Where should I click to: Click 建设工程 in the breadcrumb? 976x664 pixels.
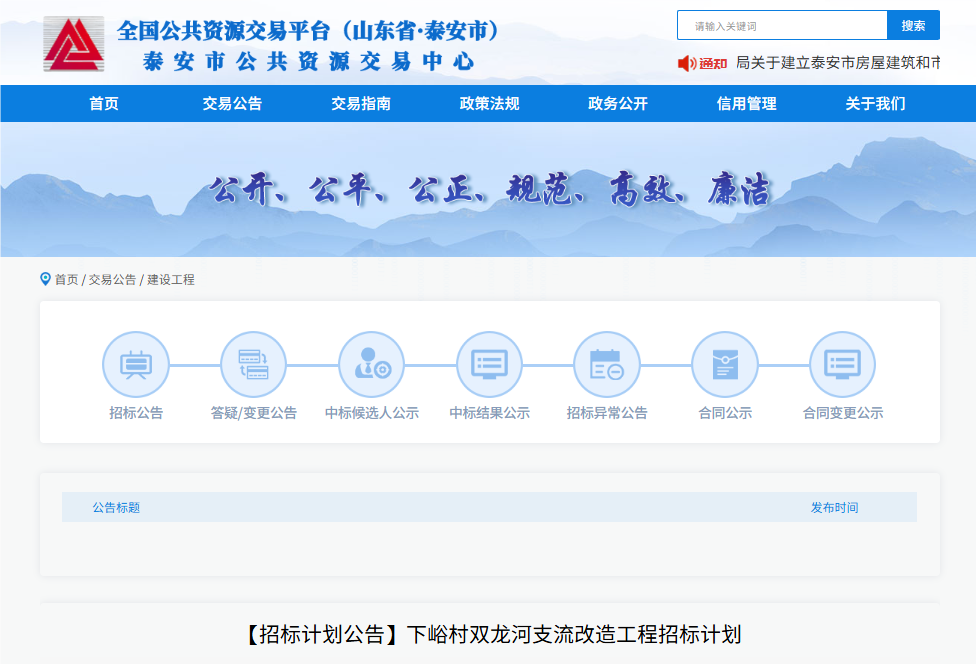pyautogui.click(x=171, y=279)
